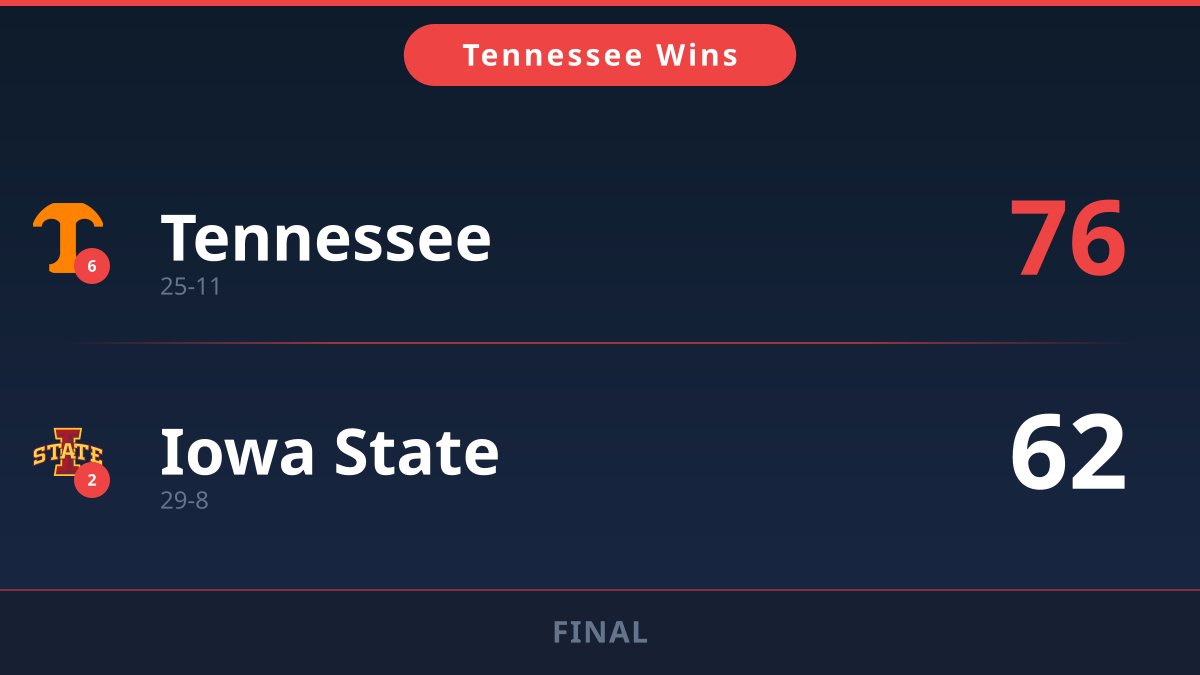Click the red line above the FINAL footer
The image size is (1200, 675).
click(600, 590)
